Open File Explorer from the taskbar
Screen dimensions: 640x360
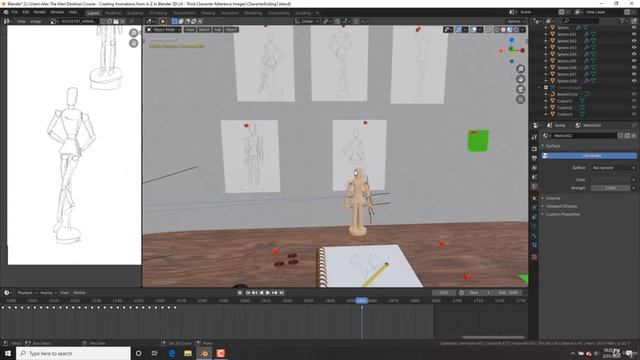tap(188, 353)
